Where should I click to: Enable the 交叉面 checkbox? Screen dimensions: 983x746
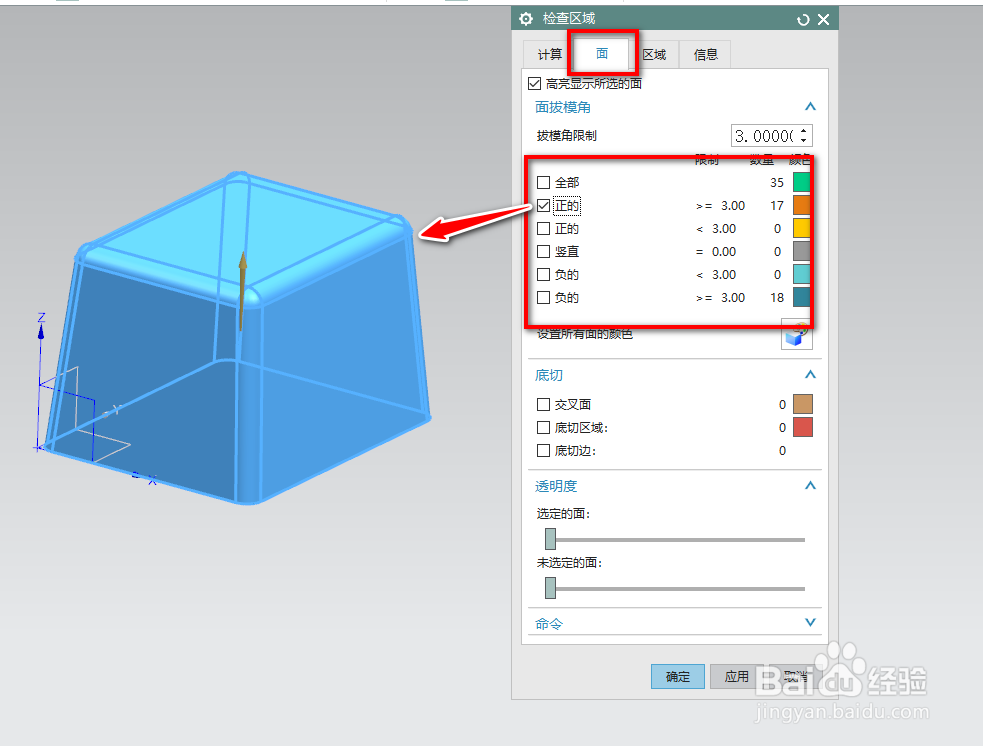coord(544,405)
